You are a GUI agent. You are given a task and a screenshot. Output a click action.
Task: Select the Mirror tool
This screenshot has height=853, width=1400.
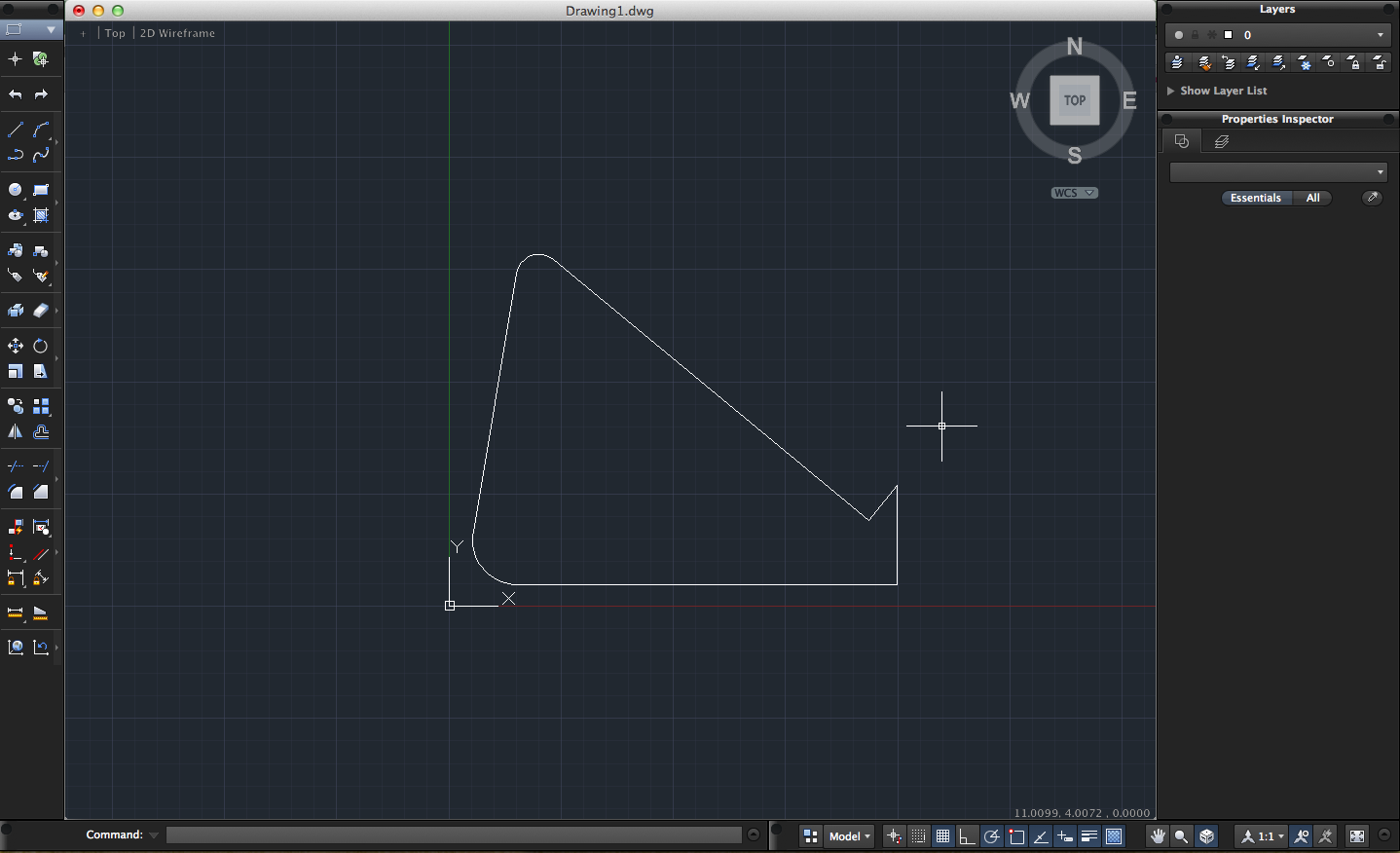pyautogui.click(x=16, y=432)
